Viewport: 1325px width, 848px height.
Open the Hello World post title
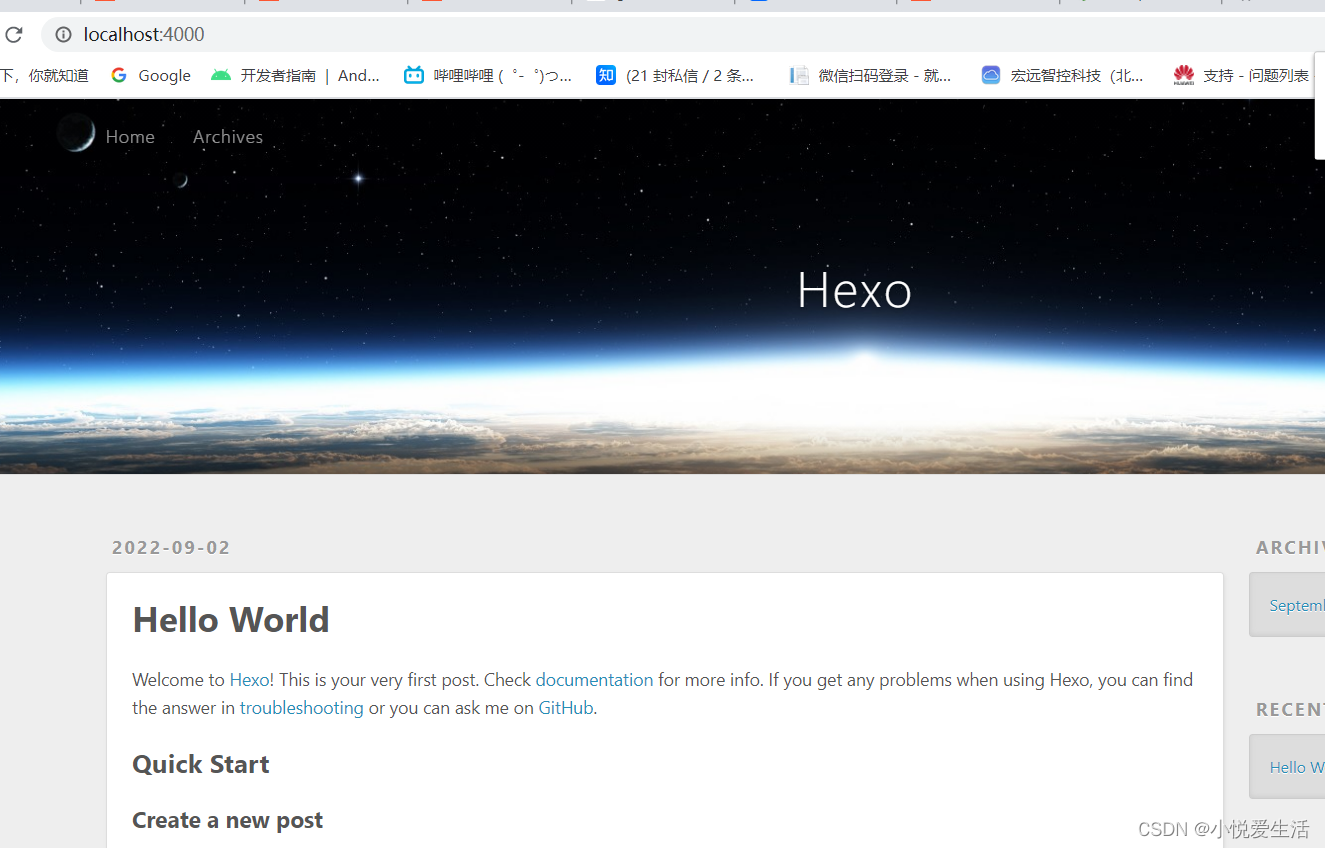pos(231,619)
